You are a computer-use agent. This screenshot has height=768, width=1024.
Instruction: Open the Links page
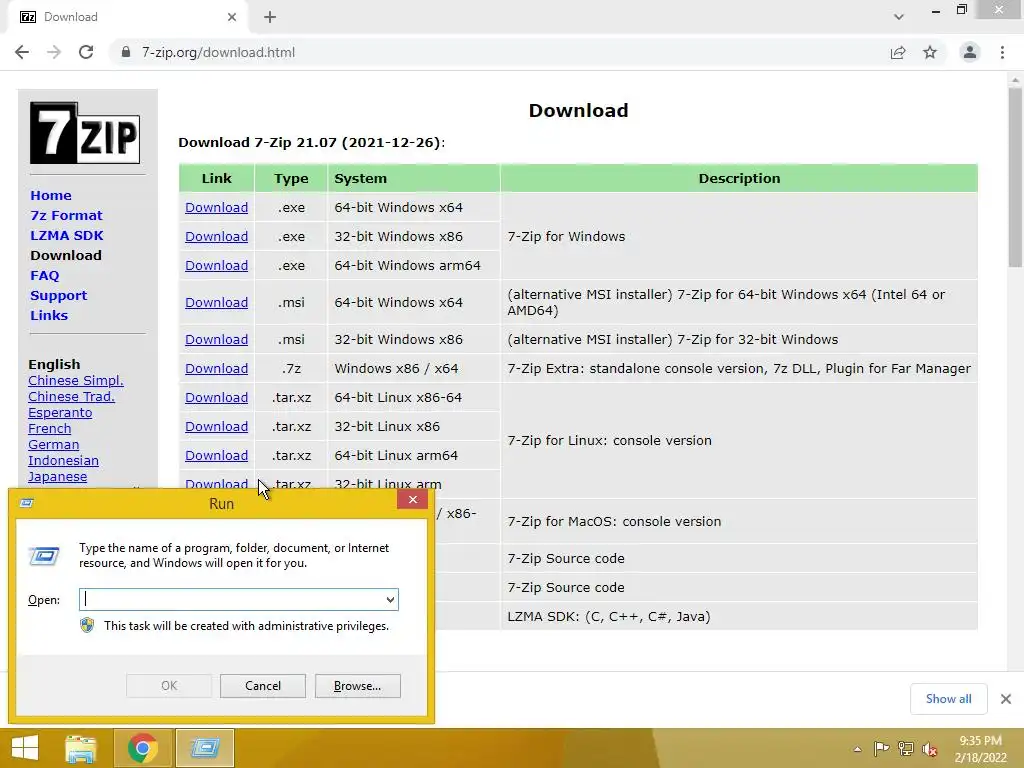[x=49, y=315]
